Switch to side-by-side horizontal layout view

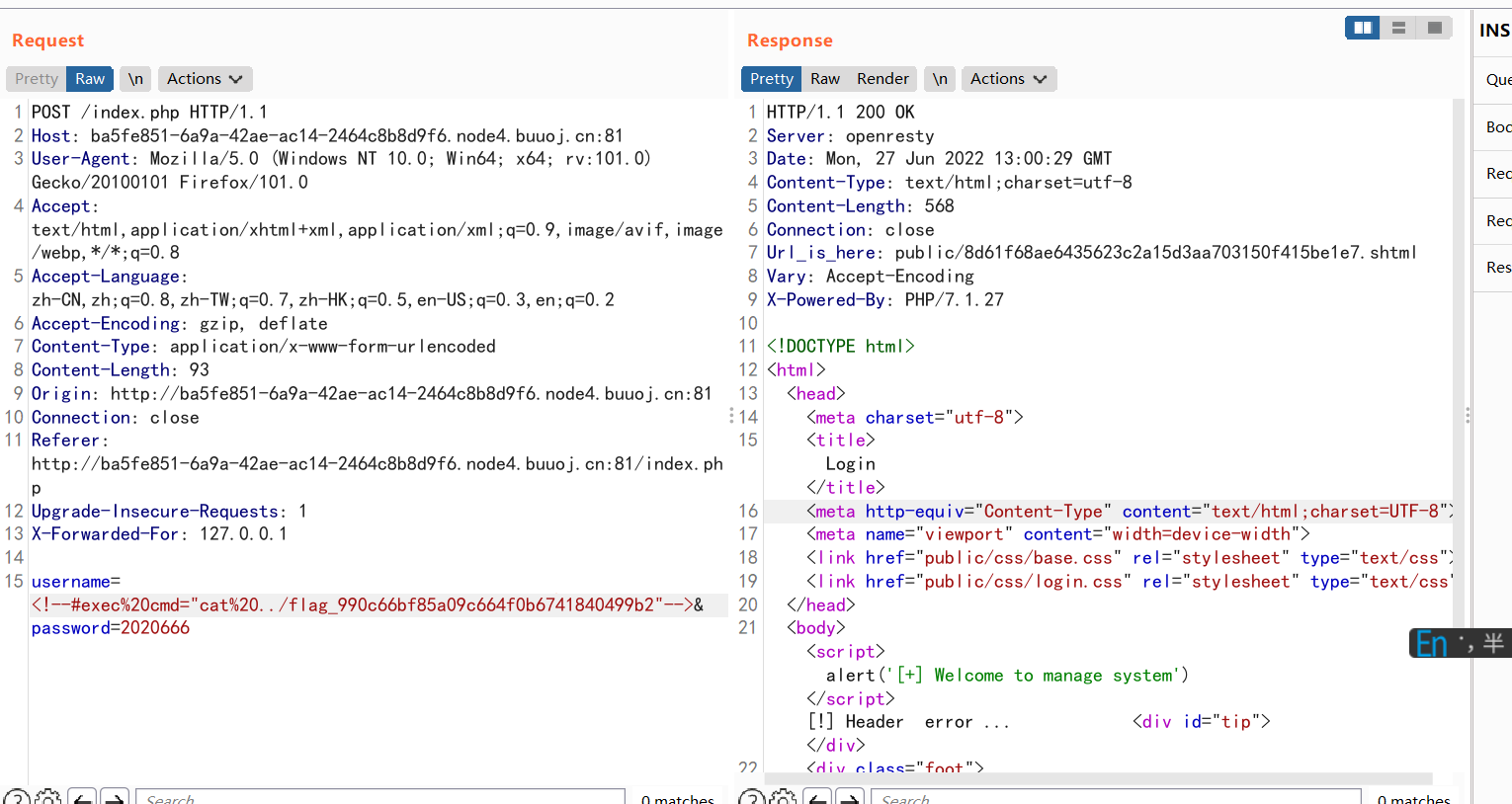pyautogui.click(x=1363, y=28)
